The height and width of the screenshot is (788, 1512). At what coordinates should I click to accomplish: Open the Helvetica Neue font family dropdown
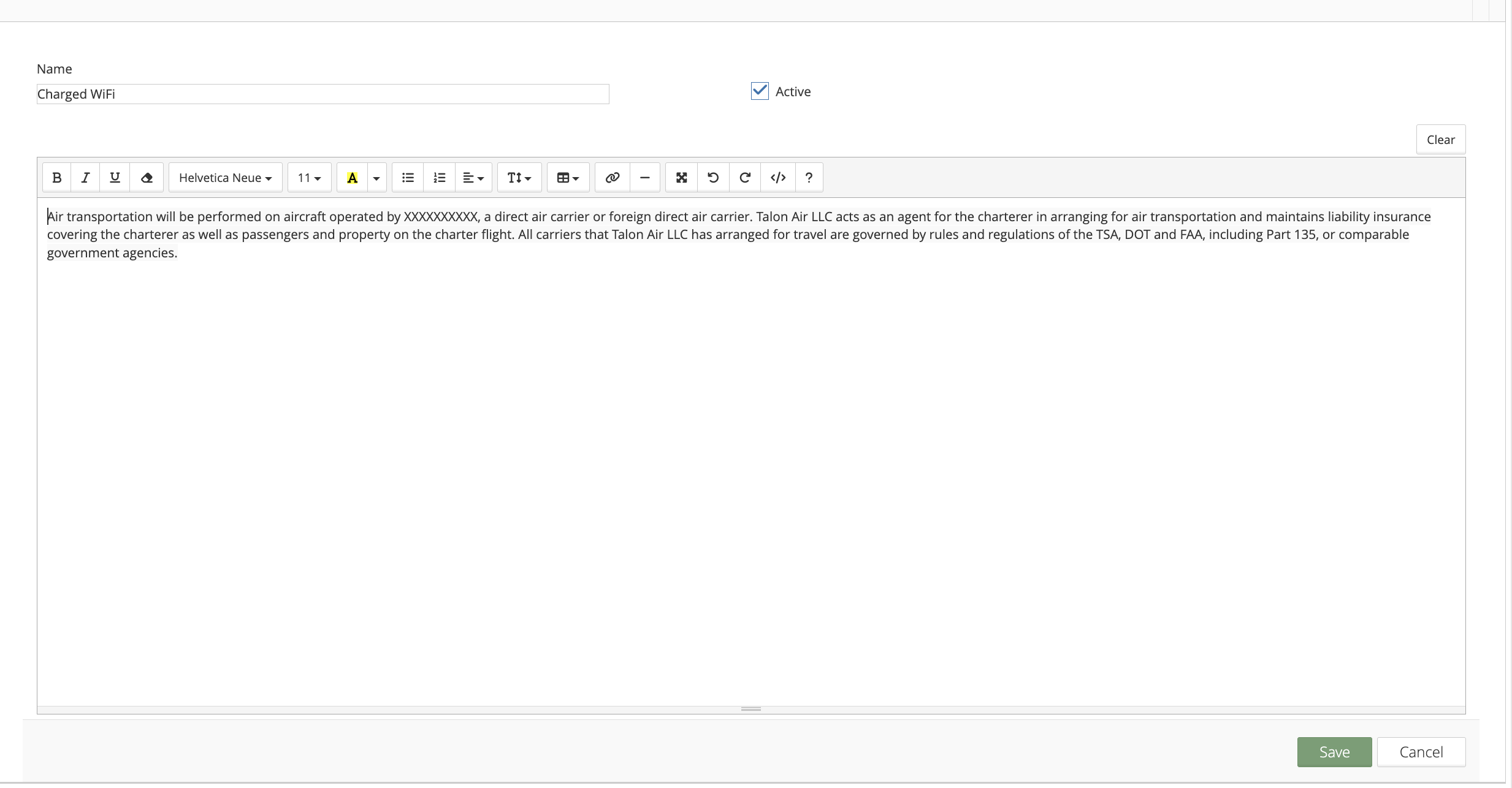[x=225, y=178]
